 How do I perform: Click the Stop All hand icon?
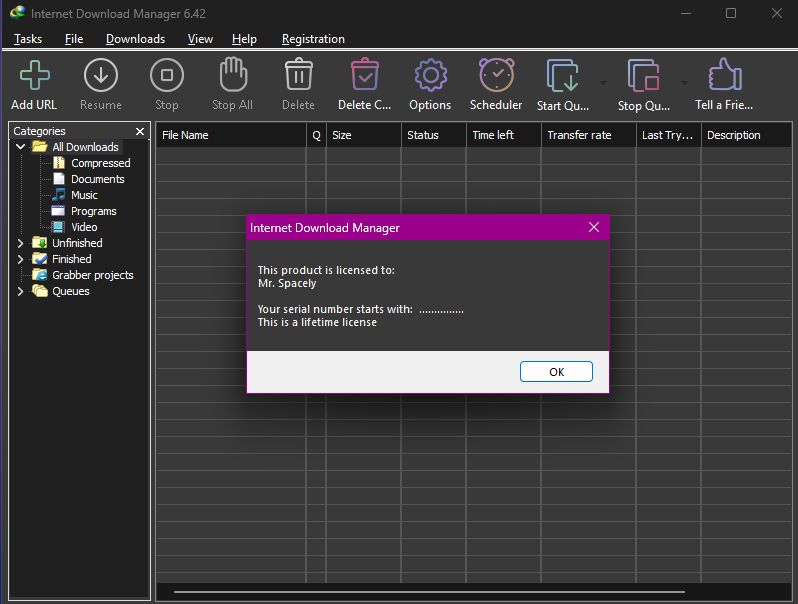pos(233,74)
